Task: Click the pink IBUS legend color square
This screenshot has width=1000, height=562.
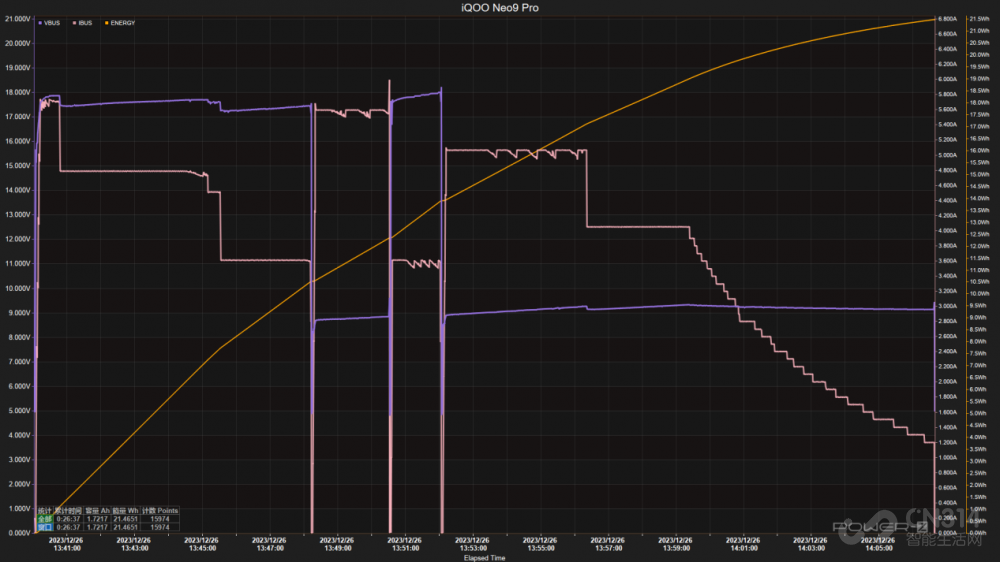Action: click(76, 22)
